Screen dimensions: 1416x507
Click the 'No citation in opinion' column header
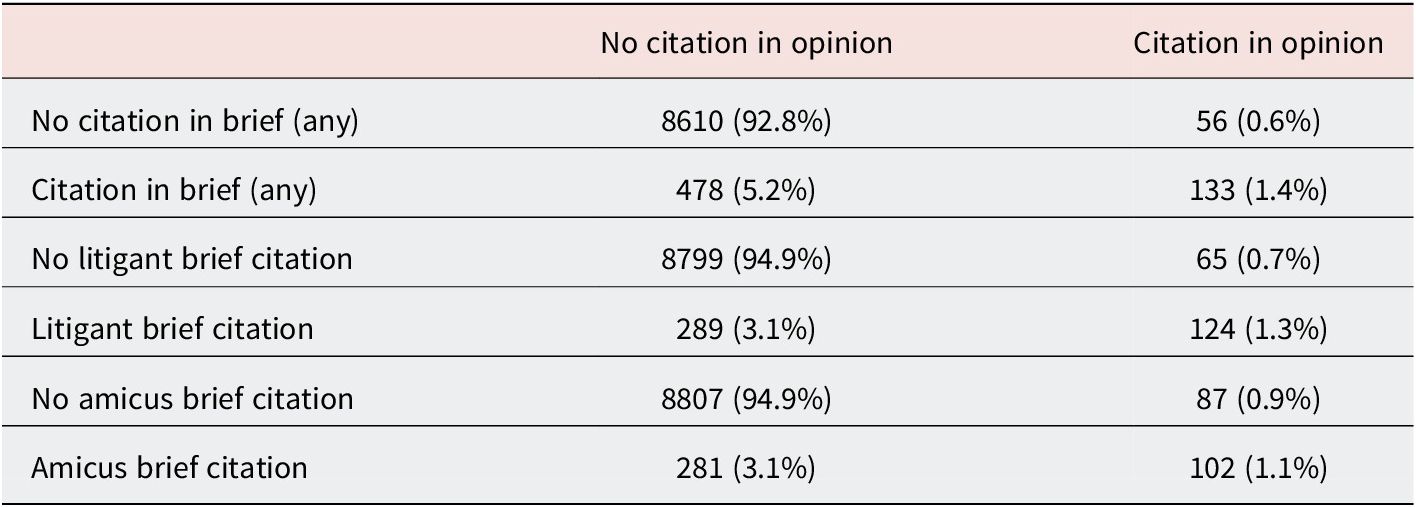coord(746,43)
